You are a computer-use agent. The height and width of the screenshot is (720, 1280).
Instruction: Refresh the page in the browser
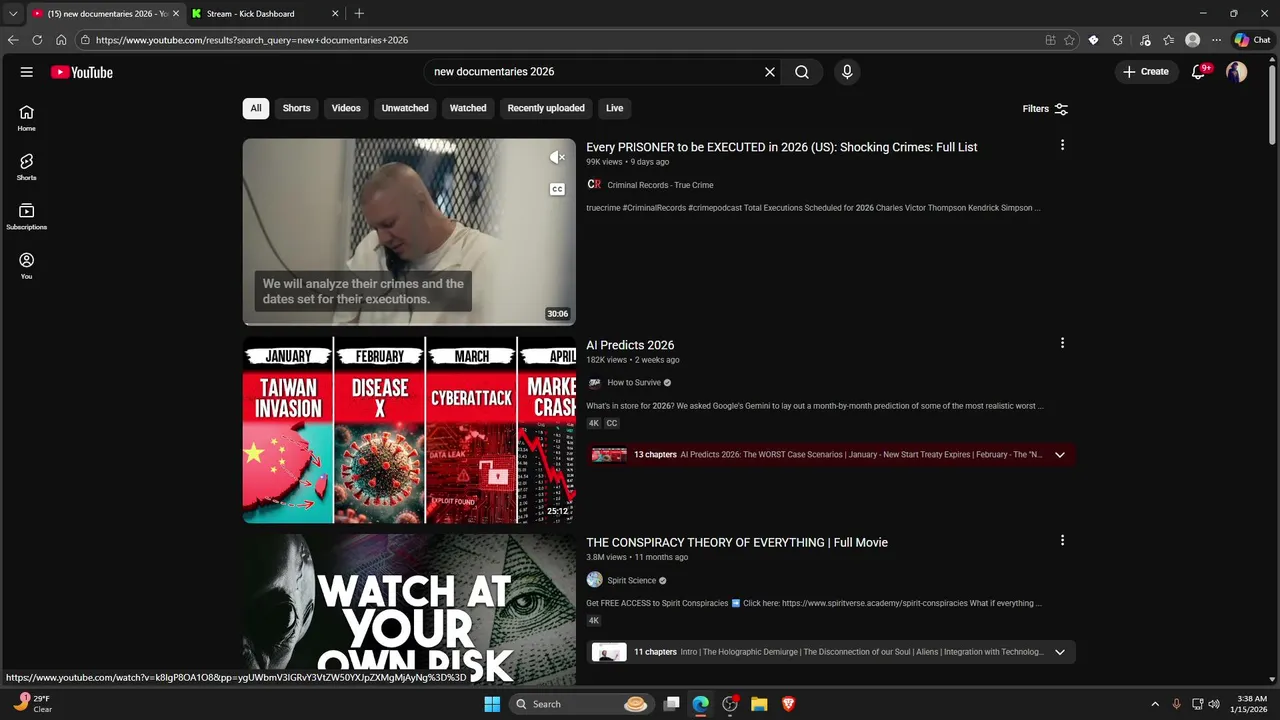pos(37,40)
